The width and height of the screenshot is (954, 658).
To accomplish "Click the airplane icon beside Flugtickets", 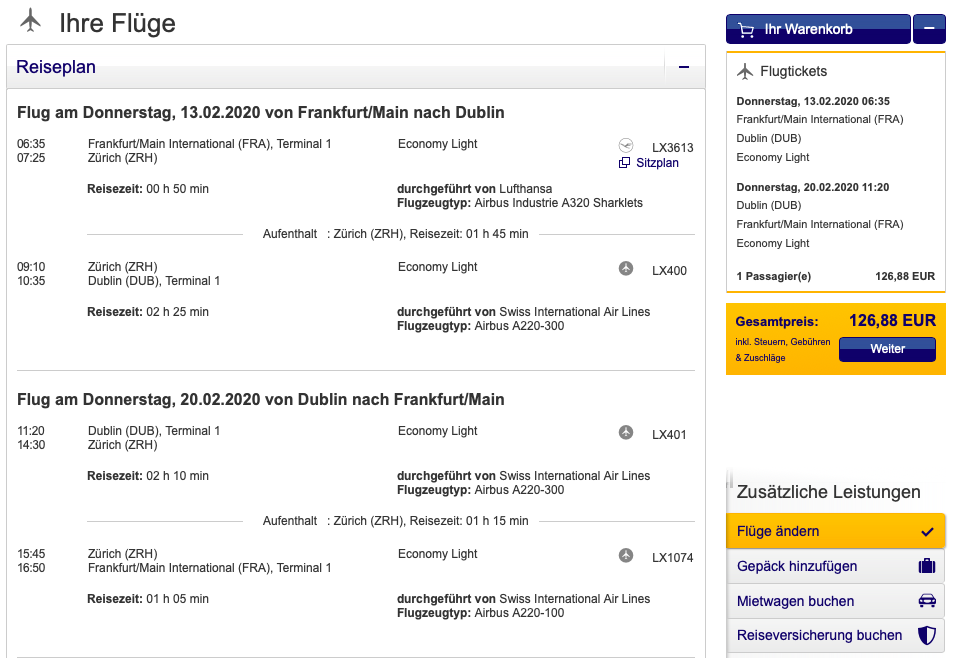I will 745,72.
